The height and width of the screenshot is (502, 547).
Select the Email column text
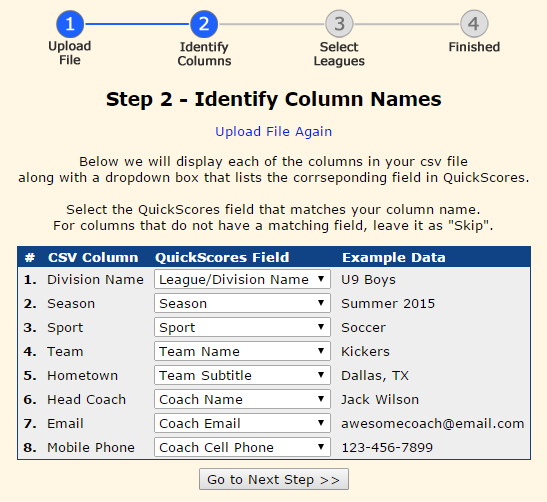(65, 424)
